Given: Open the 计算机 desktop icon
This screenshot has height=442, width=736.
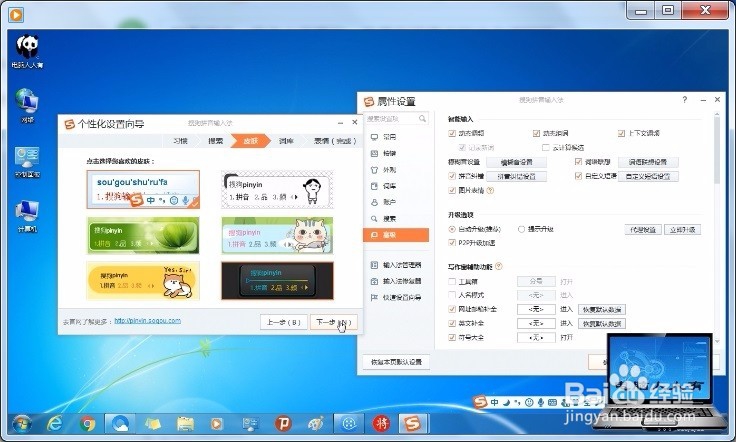Looking at the screenshot, I should [x=27, y=217].
